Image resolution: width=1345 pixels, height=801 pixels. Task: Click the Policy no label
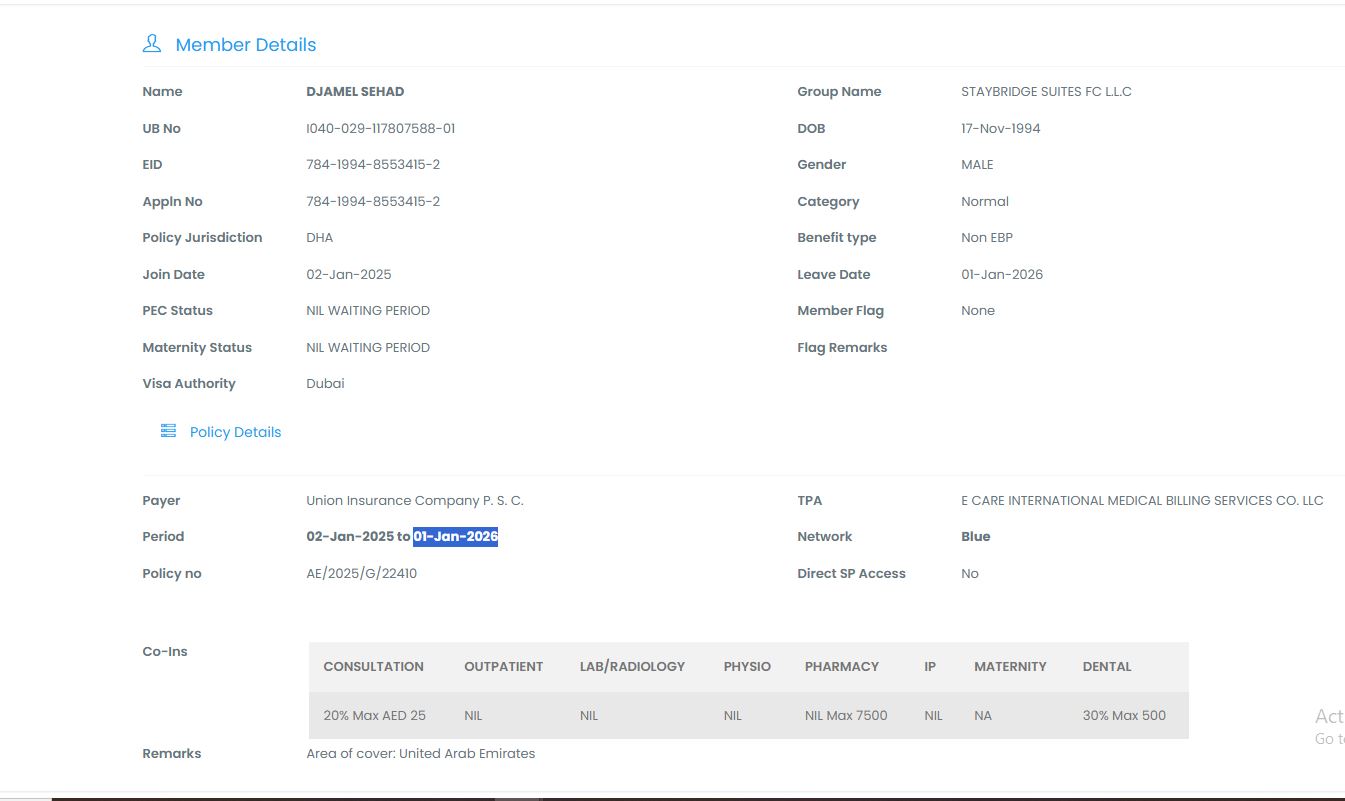pos(172,574)
